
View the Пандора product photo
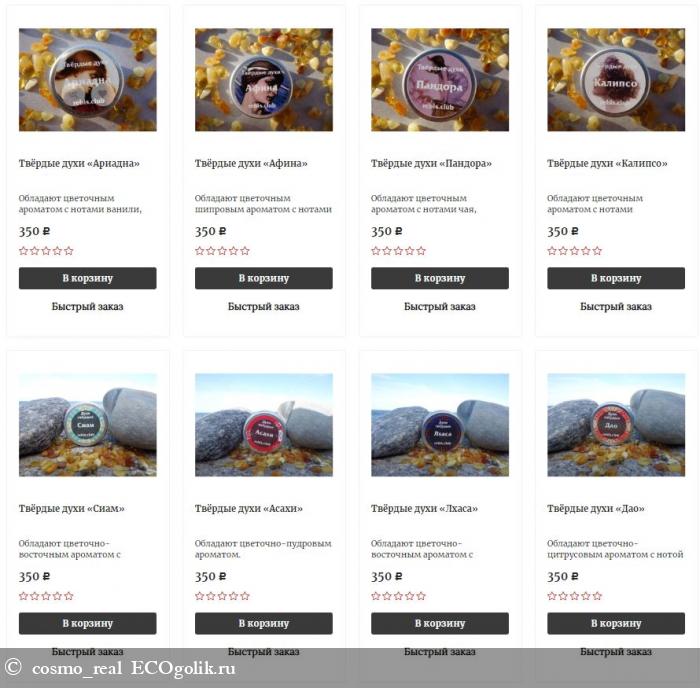click(440, 79)
